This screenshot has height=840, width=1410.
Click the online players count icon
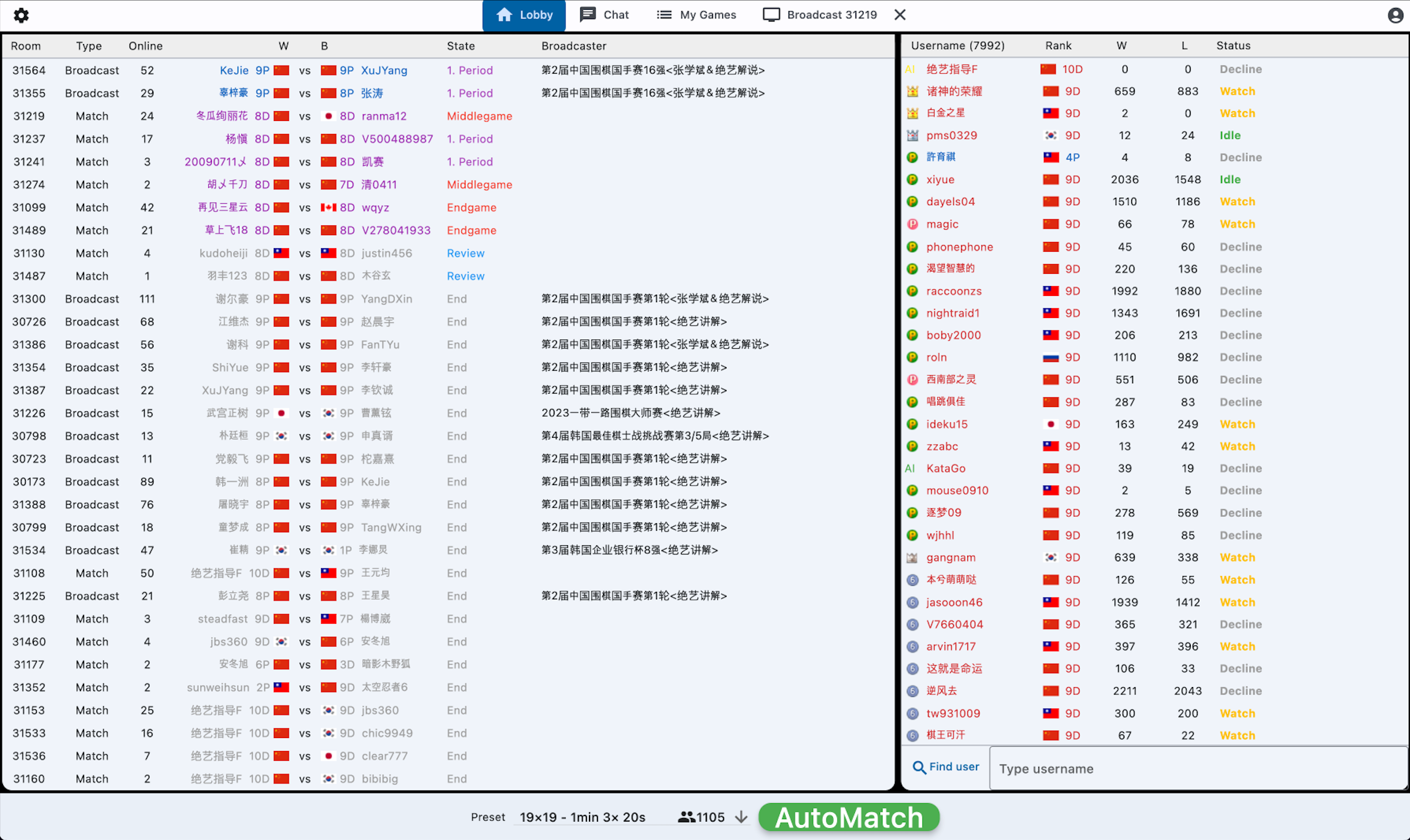coord(686,817)
